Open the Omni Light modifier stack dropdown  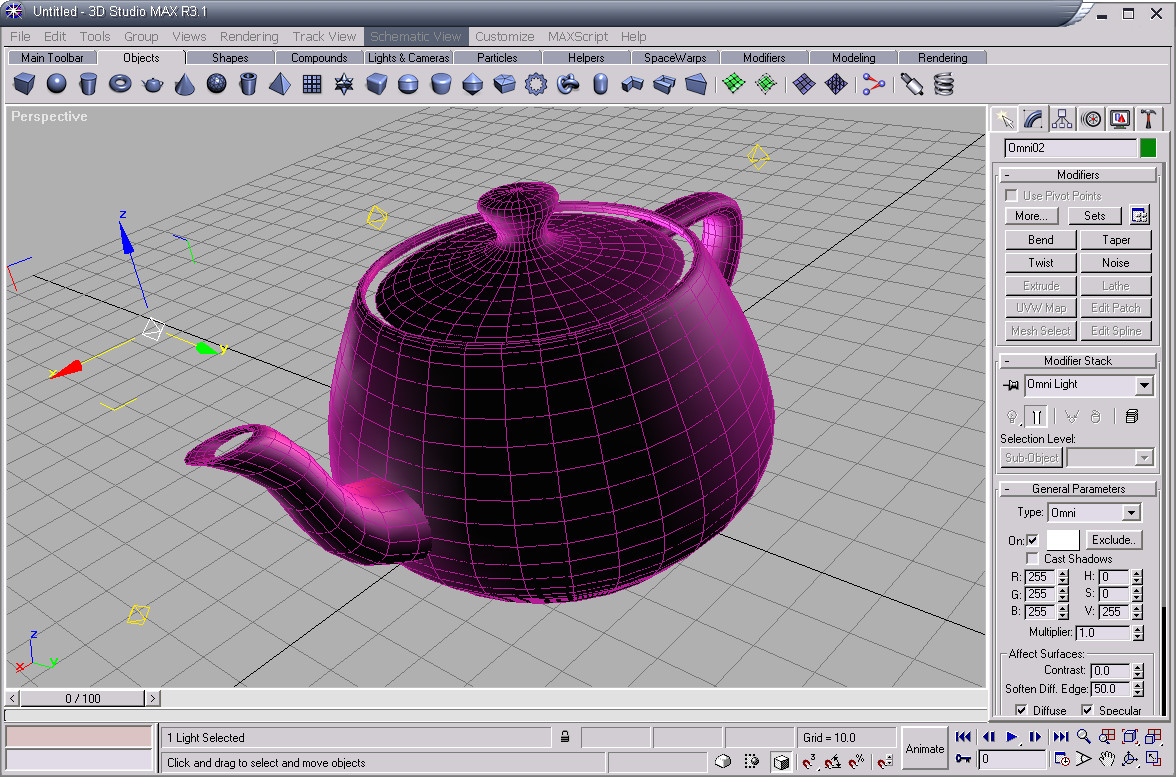tap(1144, 386)
